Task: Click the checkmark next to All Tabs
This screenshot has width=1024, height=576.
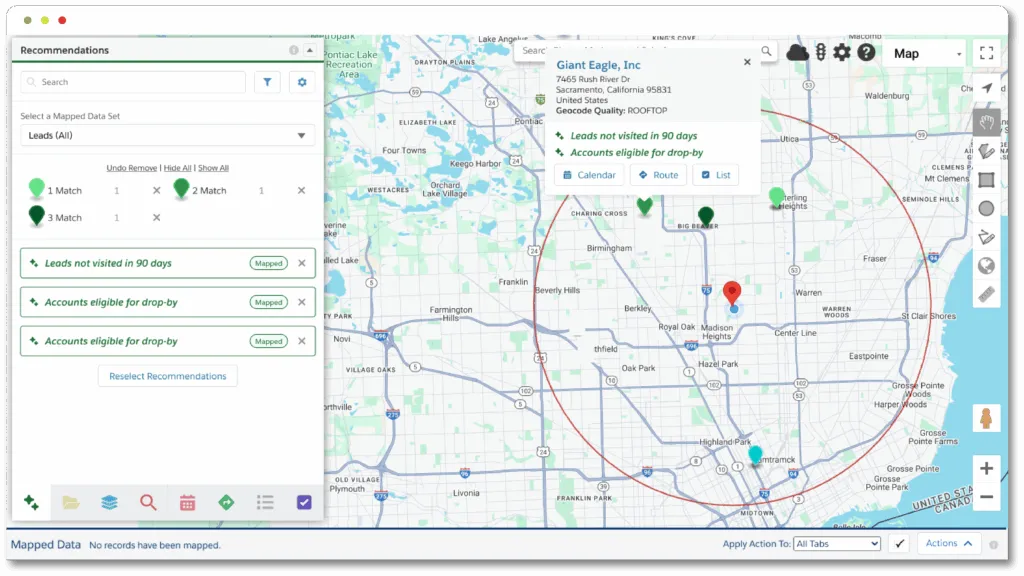Action: pos(899,543)
